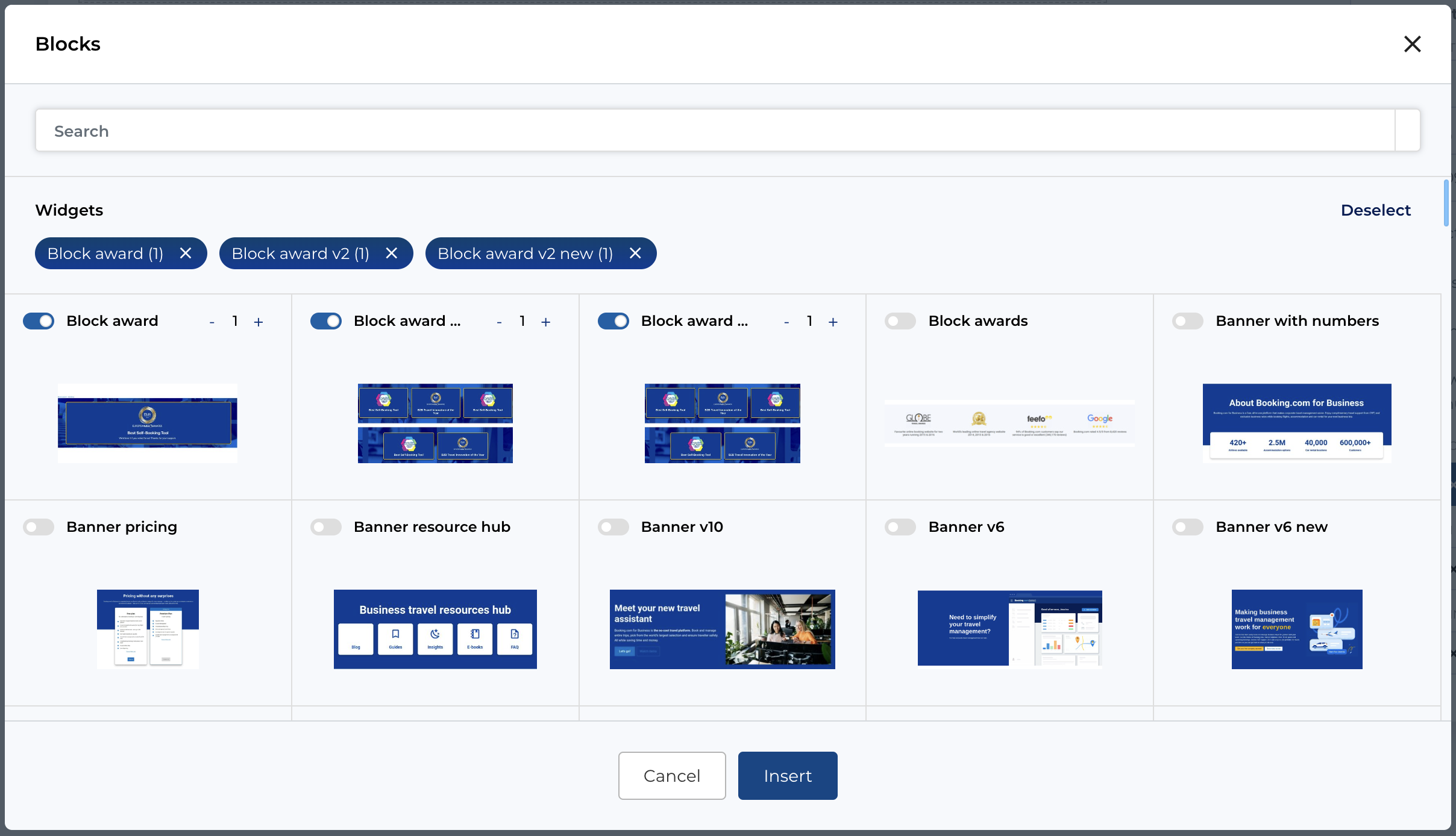Focus the Search input field
The height and width of the screenshot is (836, 1456).
(x=714, y=131)
